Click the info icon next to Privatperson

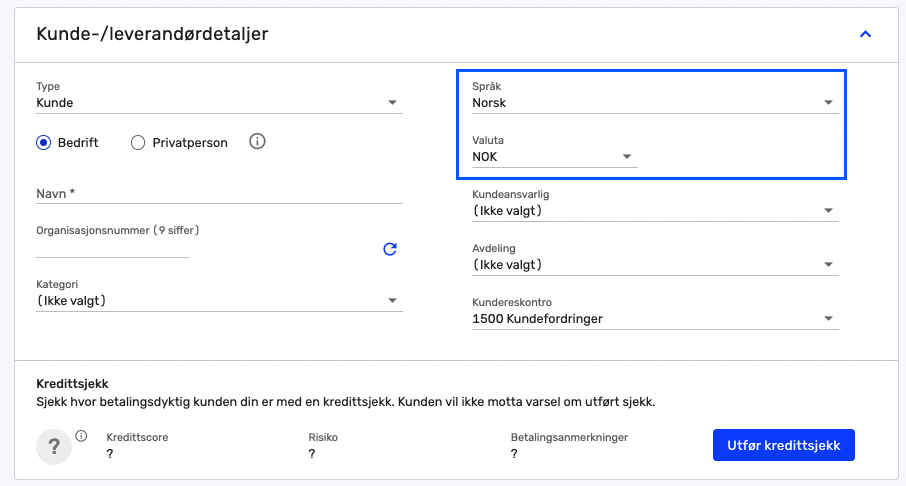pyautogui.click(x=257, y=142)
